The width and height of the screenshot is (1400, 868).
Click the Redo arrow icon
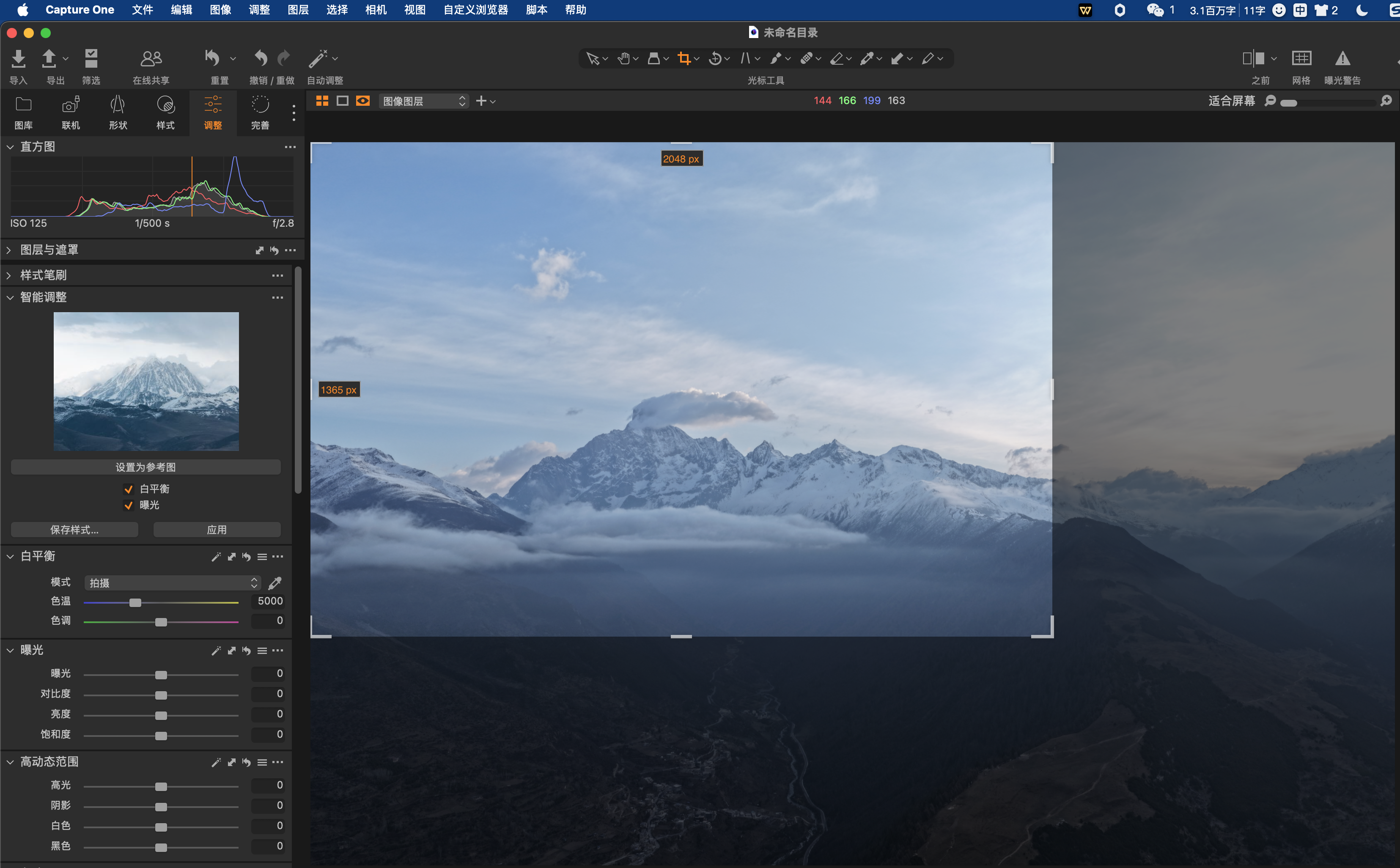point(283,58)
